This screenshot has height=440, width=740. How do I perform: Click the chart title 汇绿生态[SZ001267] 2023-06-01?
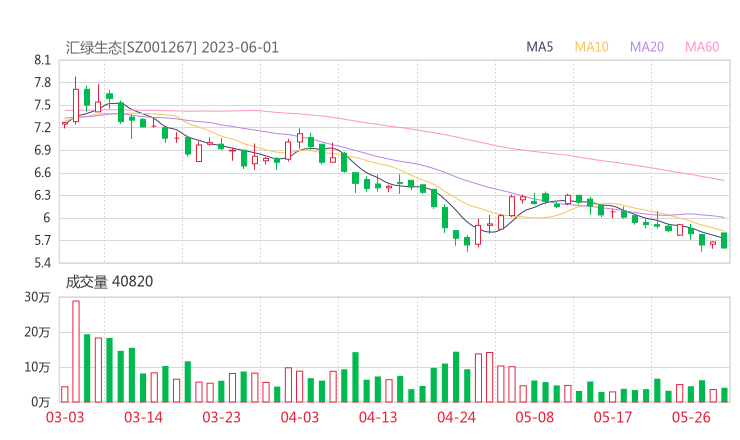click(x=172, y=48)
